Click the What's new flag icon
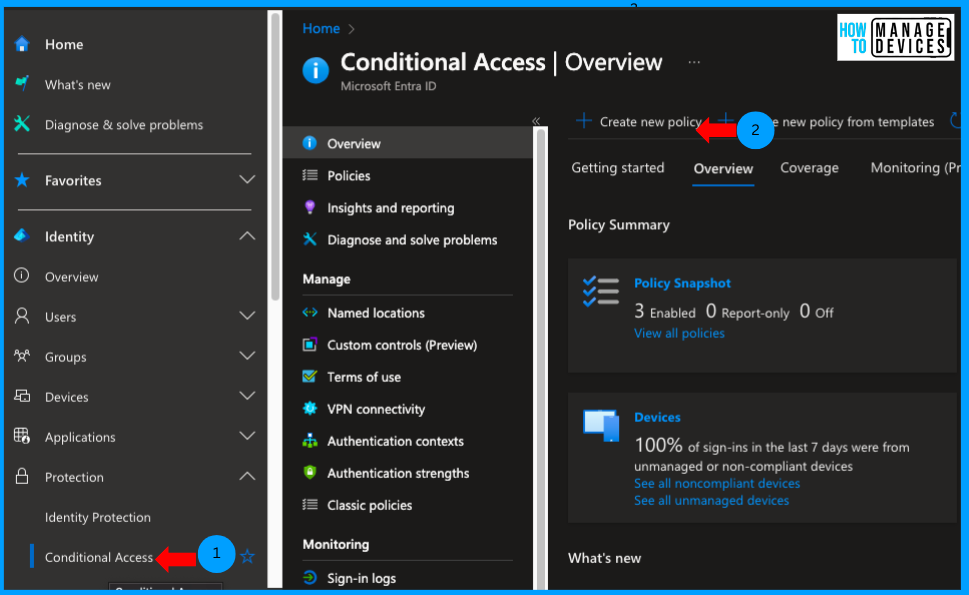Viewport: 969px width, 595px height. [22, 84]
